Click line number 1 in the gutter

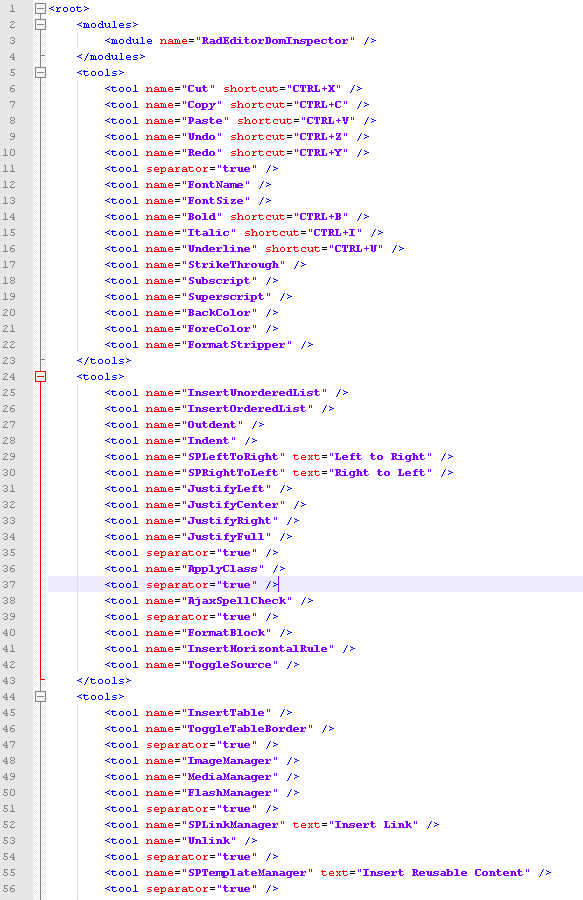[x=12, y=9]
